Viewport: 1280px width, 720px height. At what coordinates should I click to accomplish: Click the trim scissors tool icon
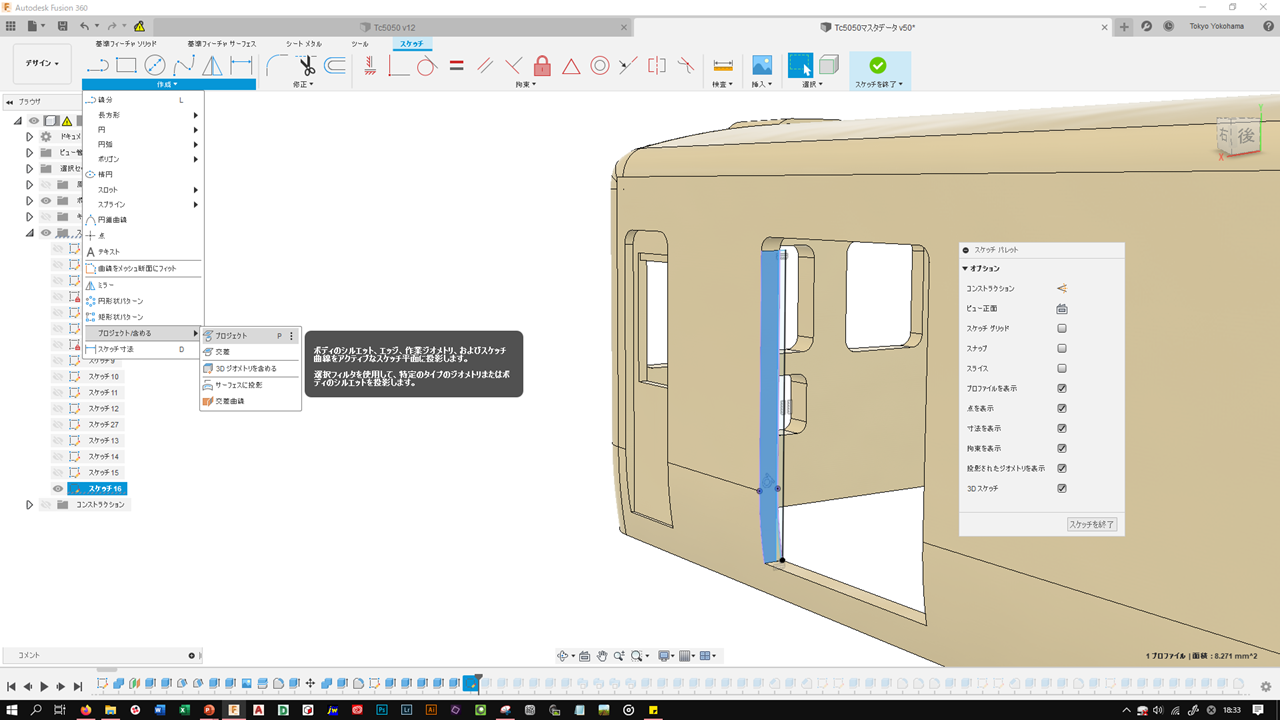pyautogui.click(x=306, y=66)
